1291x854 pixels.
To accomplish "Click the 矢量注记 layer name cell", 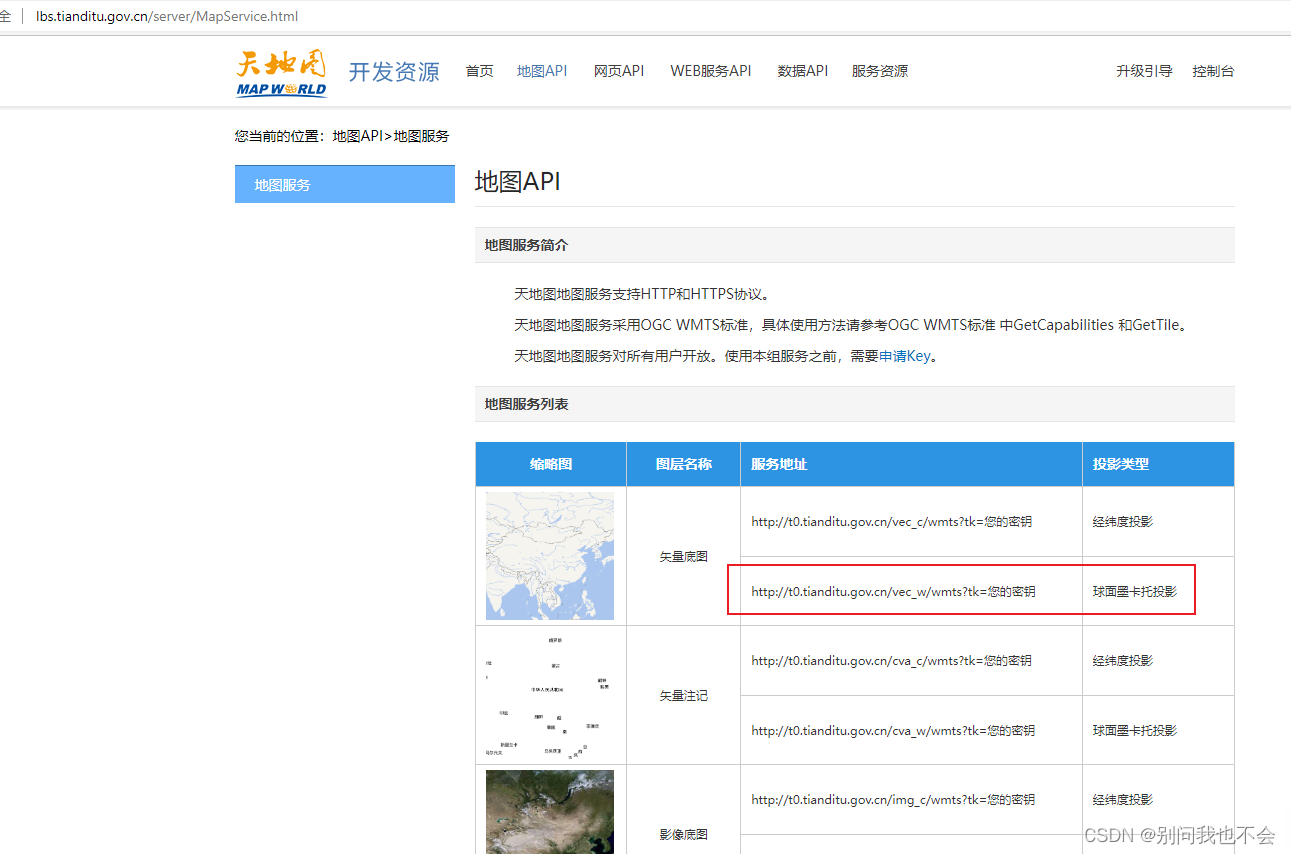I will pos(684,695).
